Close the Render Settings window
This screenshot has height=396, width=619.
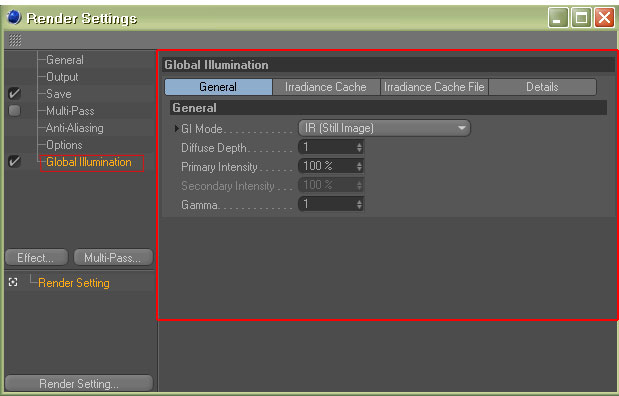pyautogui.click(x=604, y=18)
